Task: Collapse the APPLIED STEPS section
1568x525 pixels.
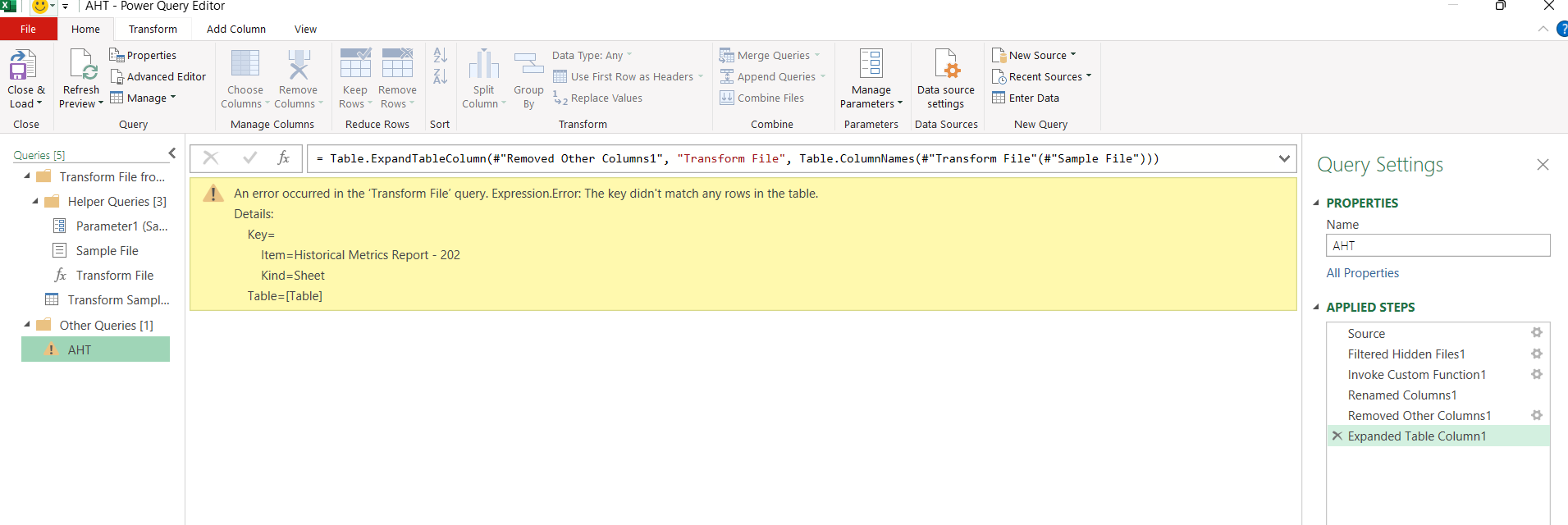Action: tap(1317, 307)
